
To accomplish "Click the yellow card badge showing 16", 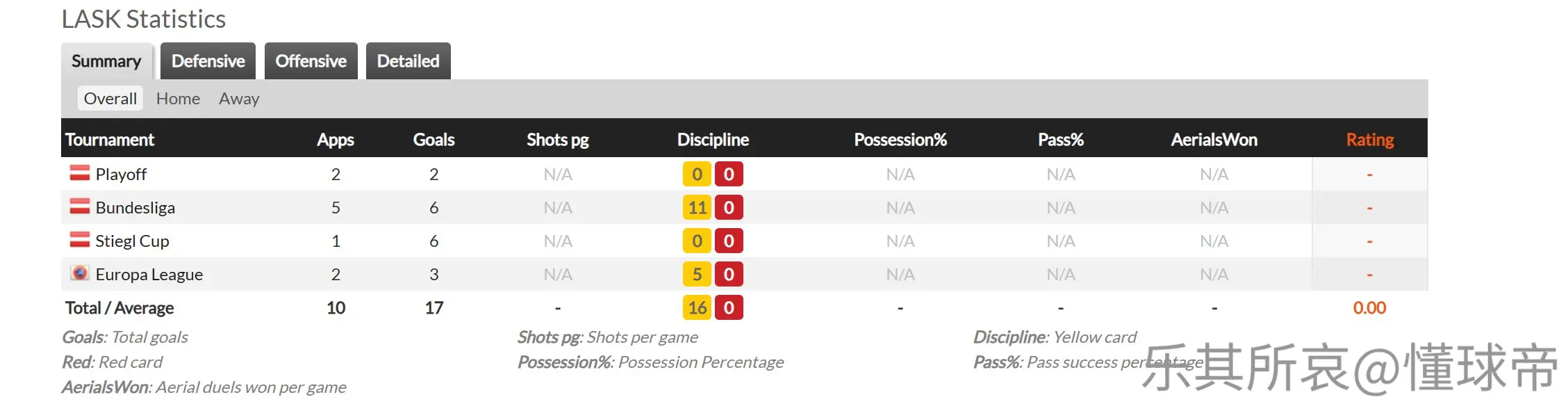I will [x=697, y=307].
